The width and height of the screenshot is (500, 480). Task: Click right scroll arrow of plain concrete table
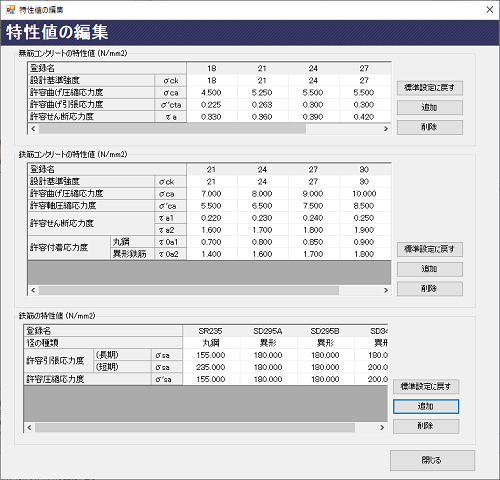[386, 129]
